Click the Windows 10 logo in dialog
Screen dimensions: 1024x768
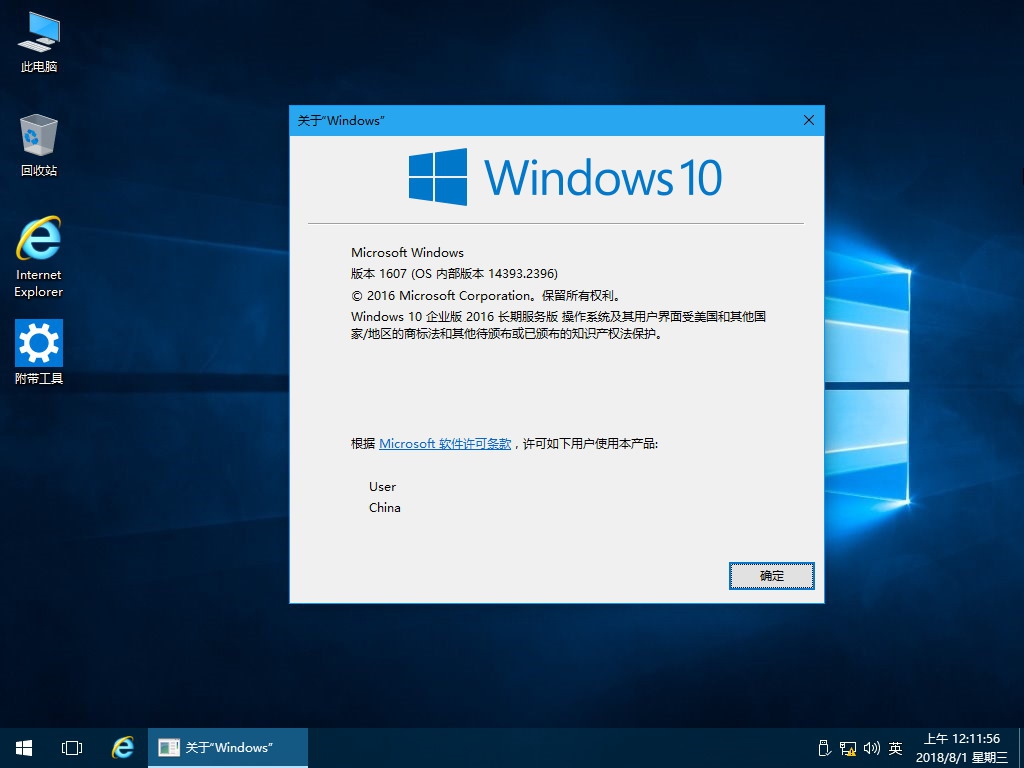pos(565,177)
